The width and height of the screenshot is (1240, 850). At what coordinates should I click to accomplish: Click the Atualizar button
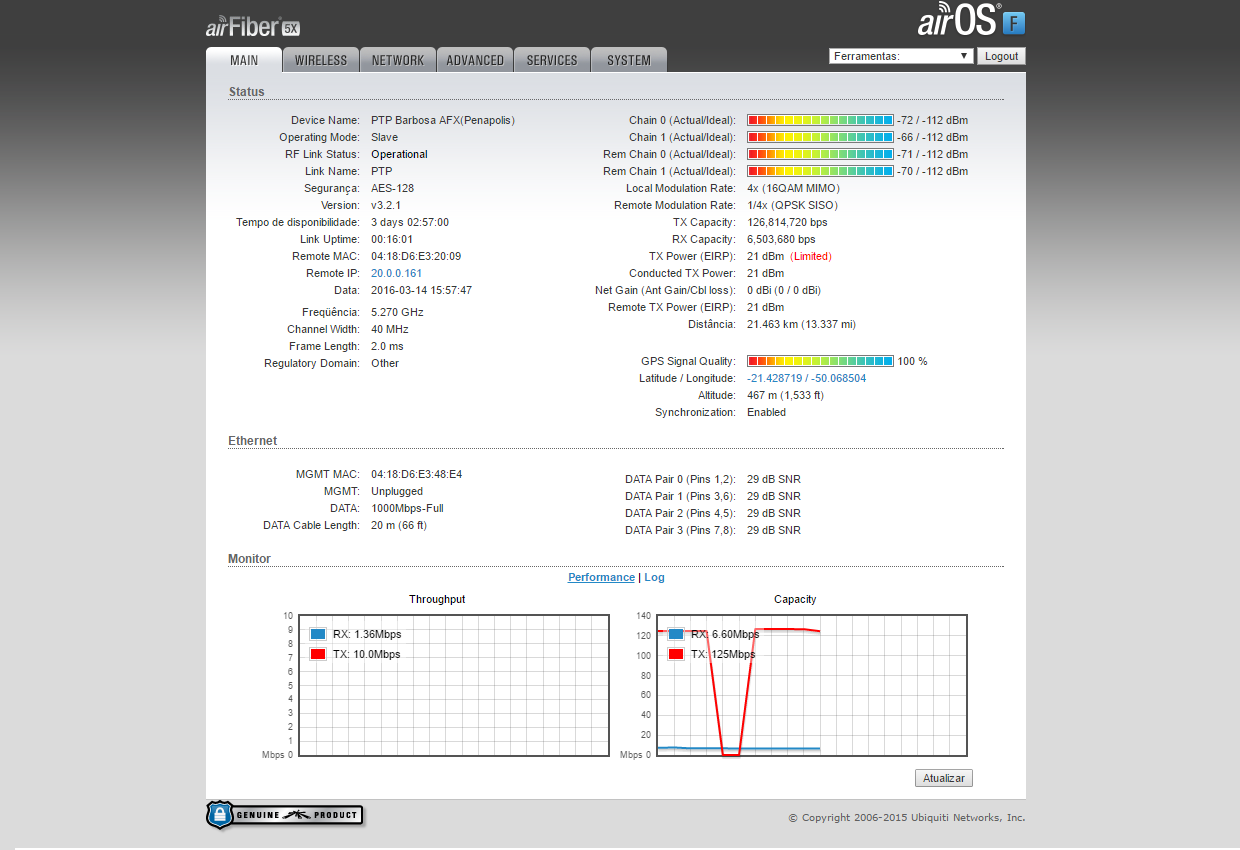point(943,778)
